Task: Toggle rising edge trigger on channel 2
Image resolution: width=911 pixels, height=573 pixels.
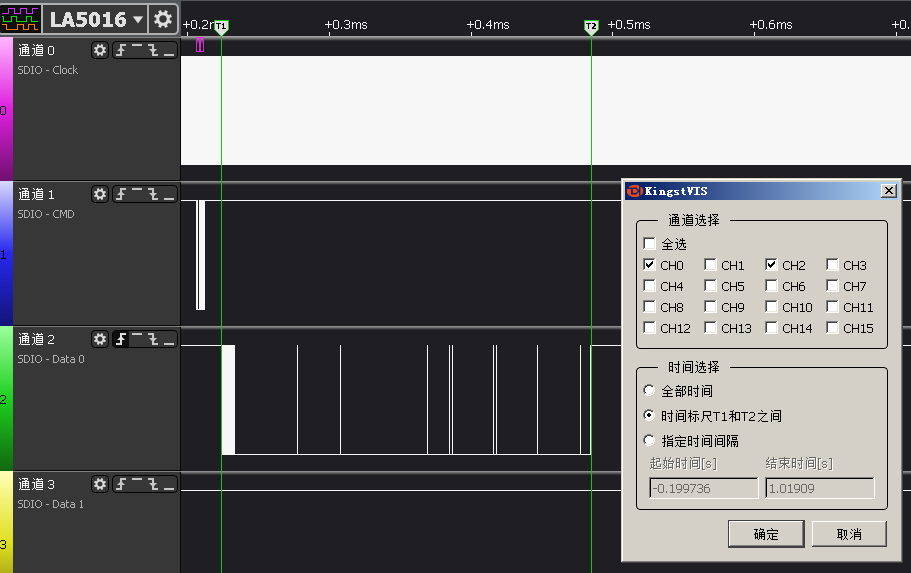Action: click(x=121, y=339)
